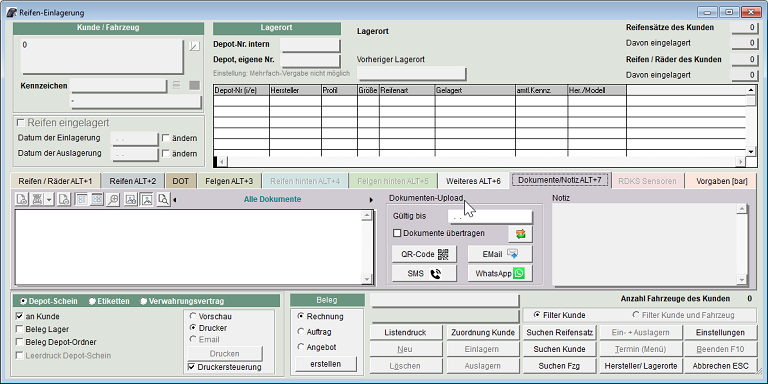Click the green-orange transfer arrows icon
This screenshot has width=768, height=384.
[520, 234]
